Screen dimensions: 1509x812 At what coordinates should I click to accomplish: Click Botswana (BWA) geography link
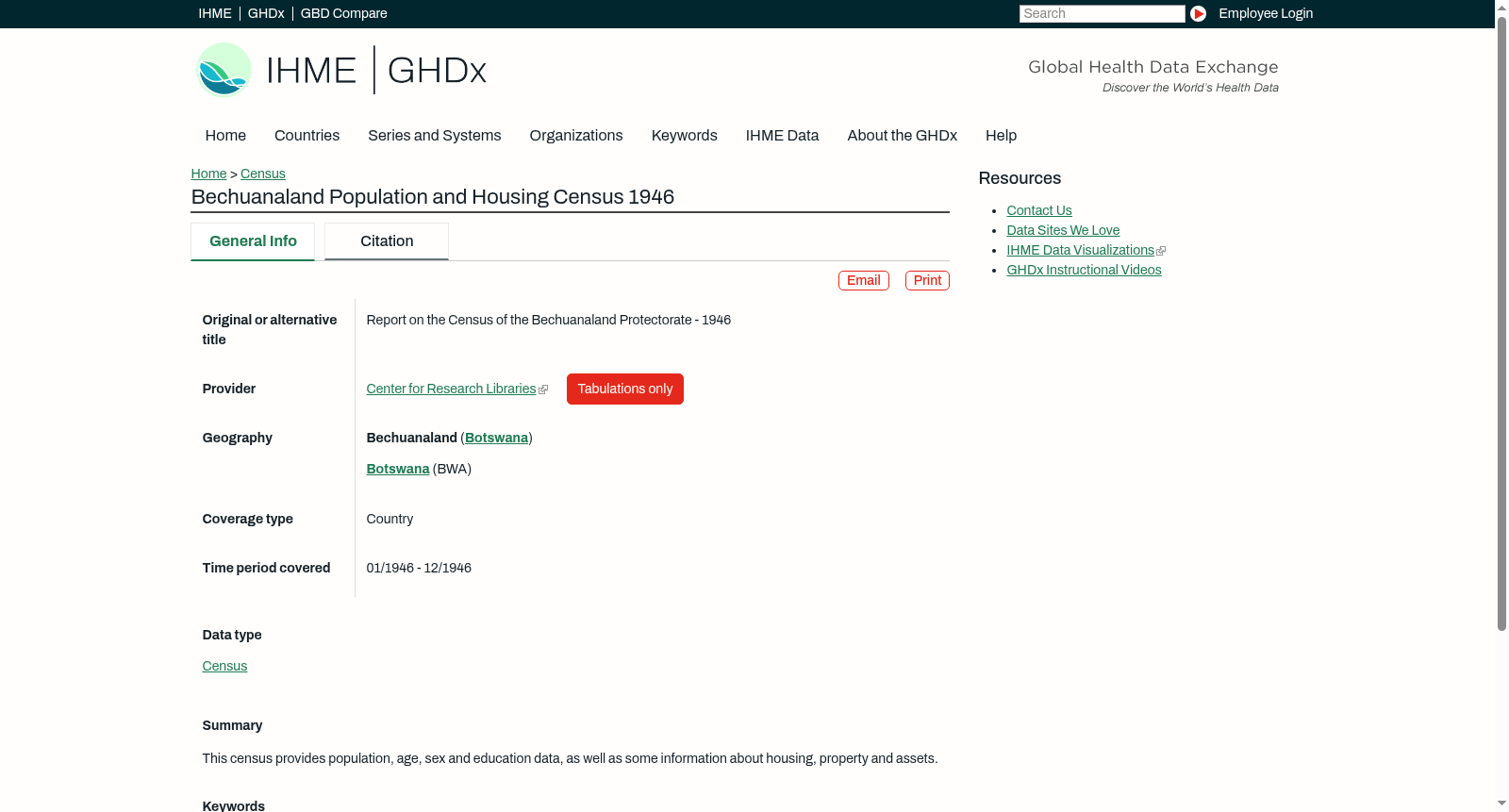pos(398,469)
